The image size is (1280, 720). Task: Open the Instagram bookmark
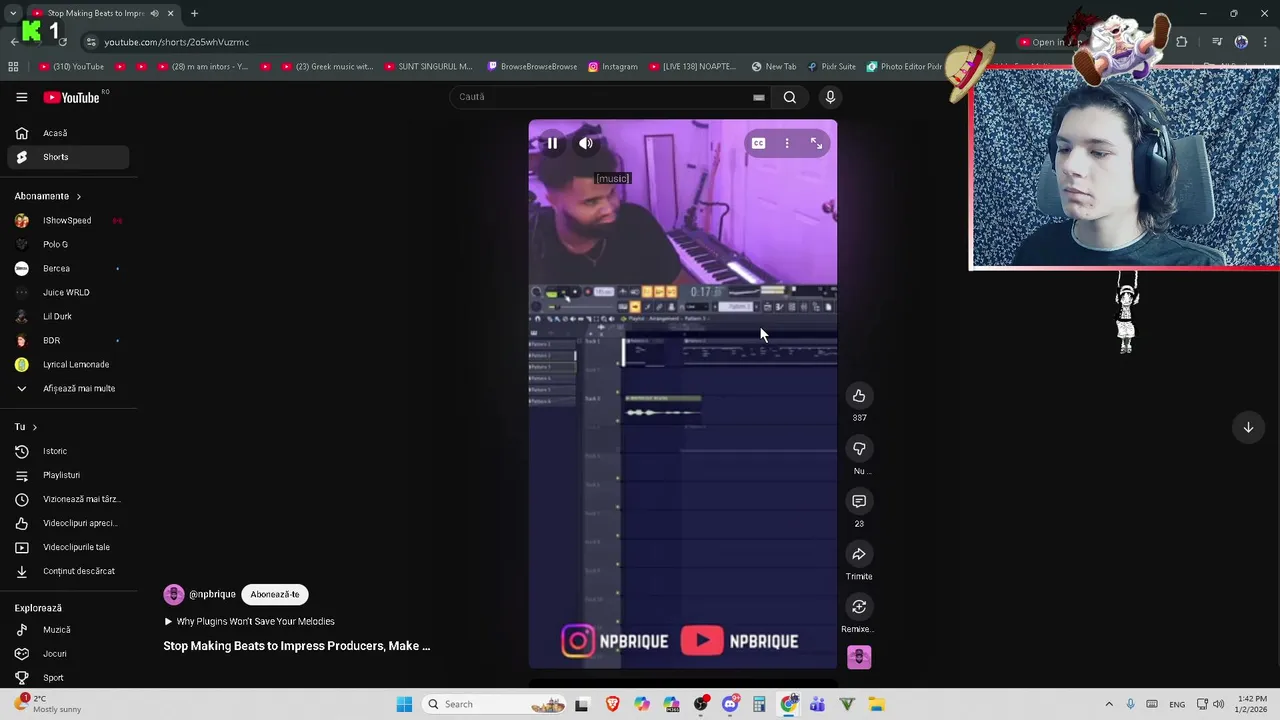[x=612, y=67]
